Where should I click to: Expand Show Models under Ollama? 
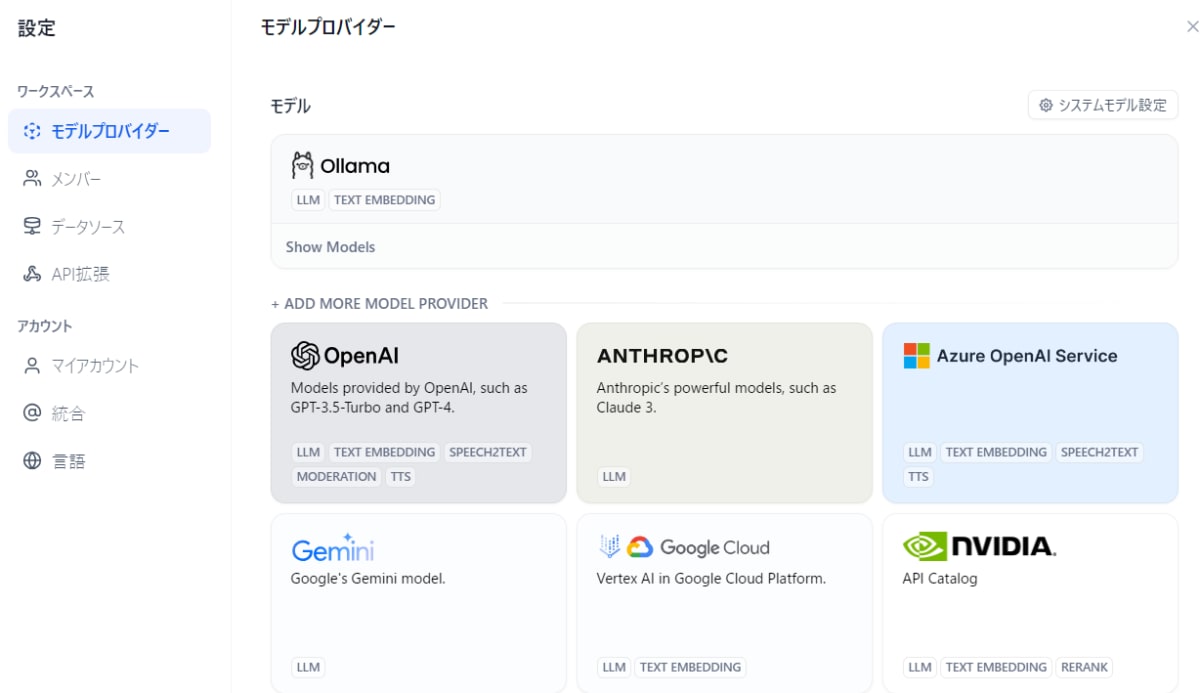pyautogui.click(x=330, y=247)
